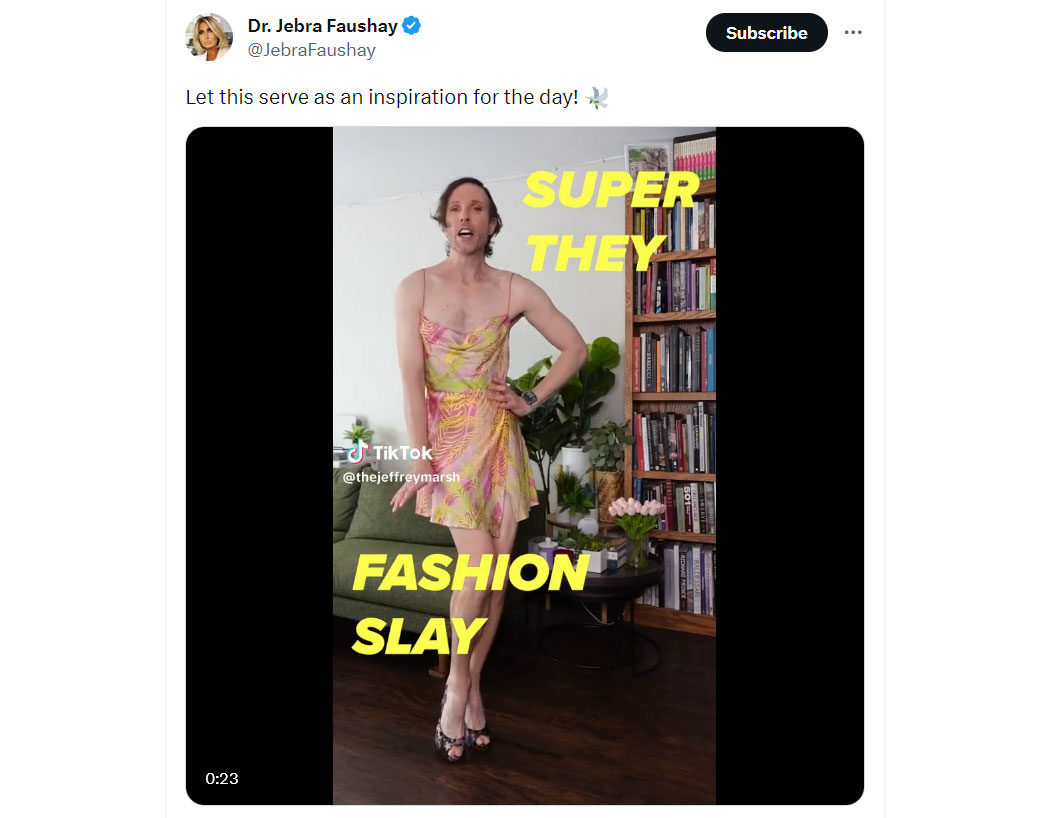Click the 0:23 video duration label
This screenshot has width=1050, height=818.
point(222,779)
